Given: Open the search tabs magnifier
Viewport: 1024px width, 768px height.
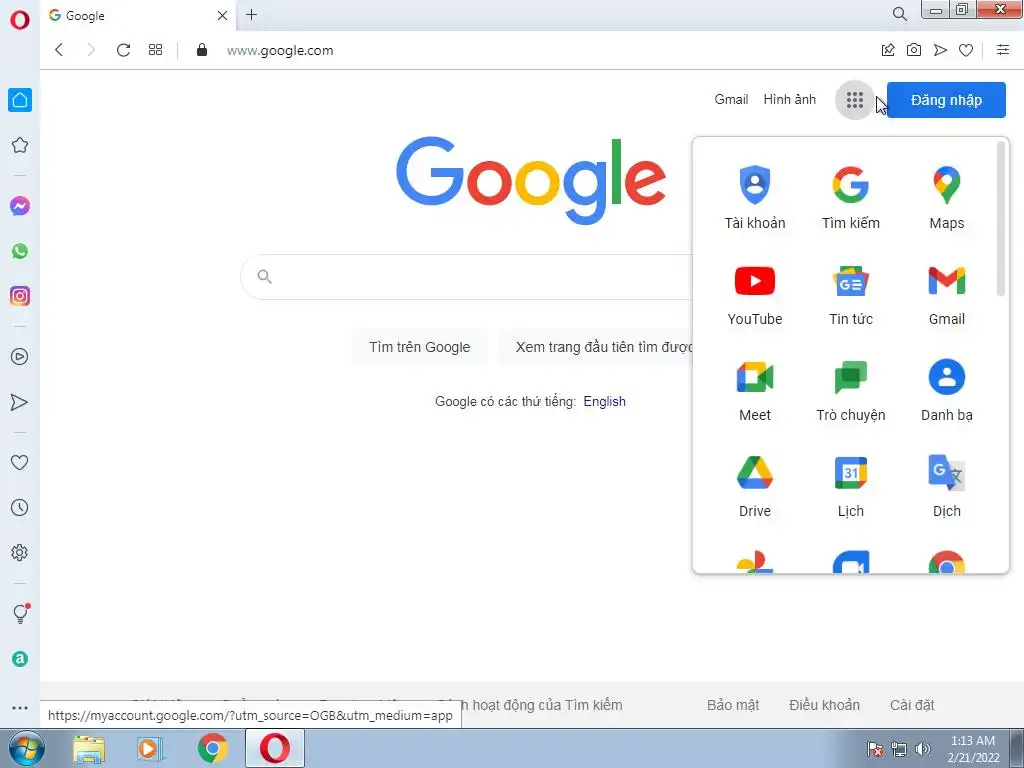Looking at the screenshot, I should [x=899, y=14].
